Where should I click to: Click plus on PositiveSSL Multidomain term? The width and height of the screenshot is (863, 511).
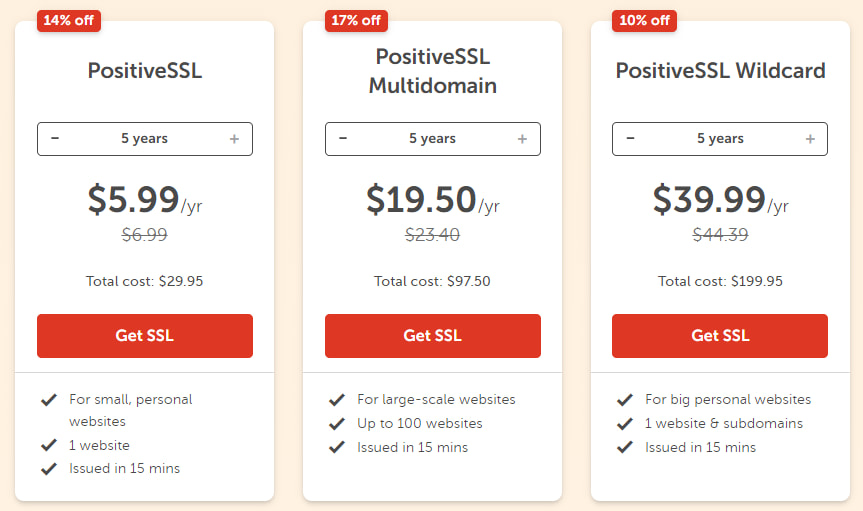[522, 139]
